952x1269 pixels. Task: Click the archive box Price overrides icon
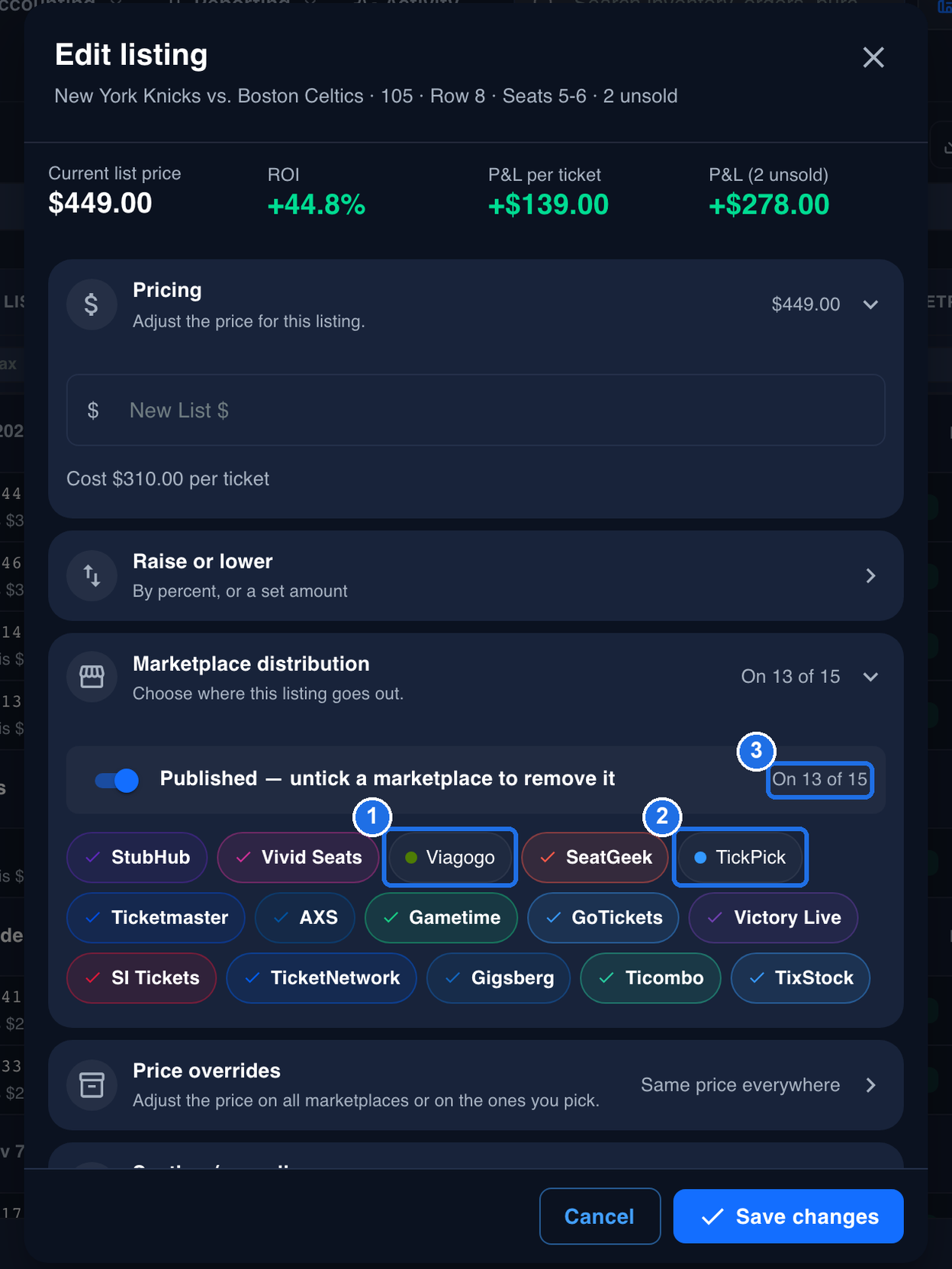point(92,1084)
